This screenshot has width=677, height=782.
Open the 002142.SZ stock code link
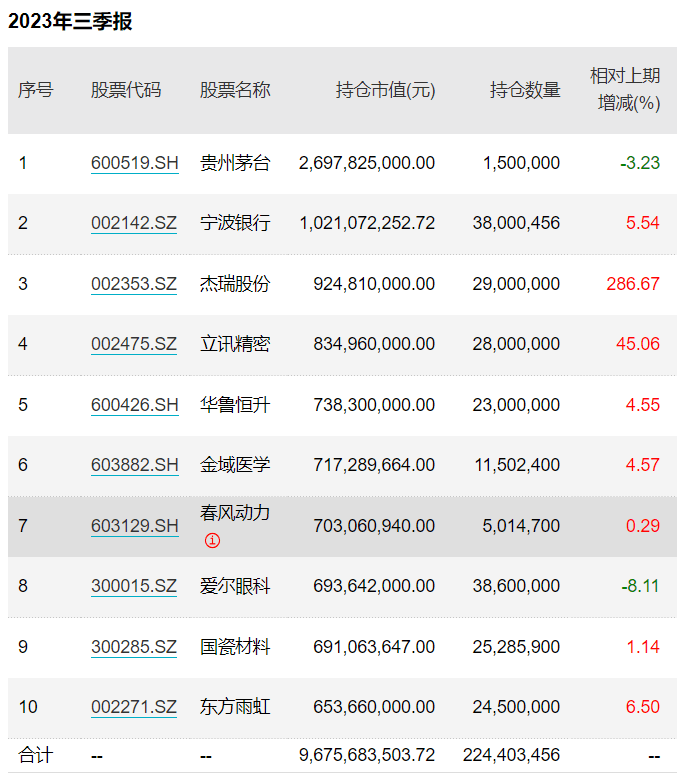(134, 223)
